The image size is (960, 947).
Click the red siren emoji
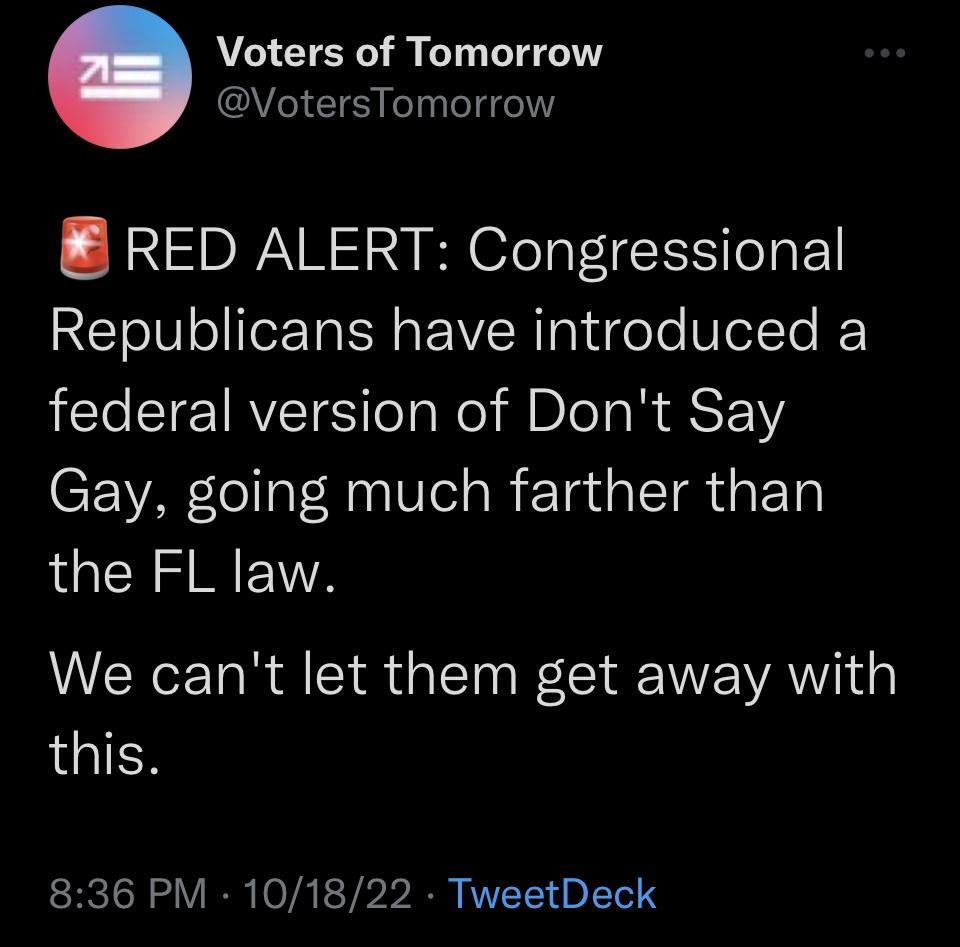tap(84, 250)
